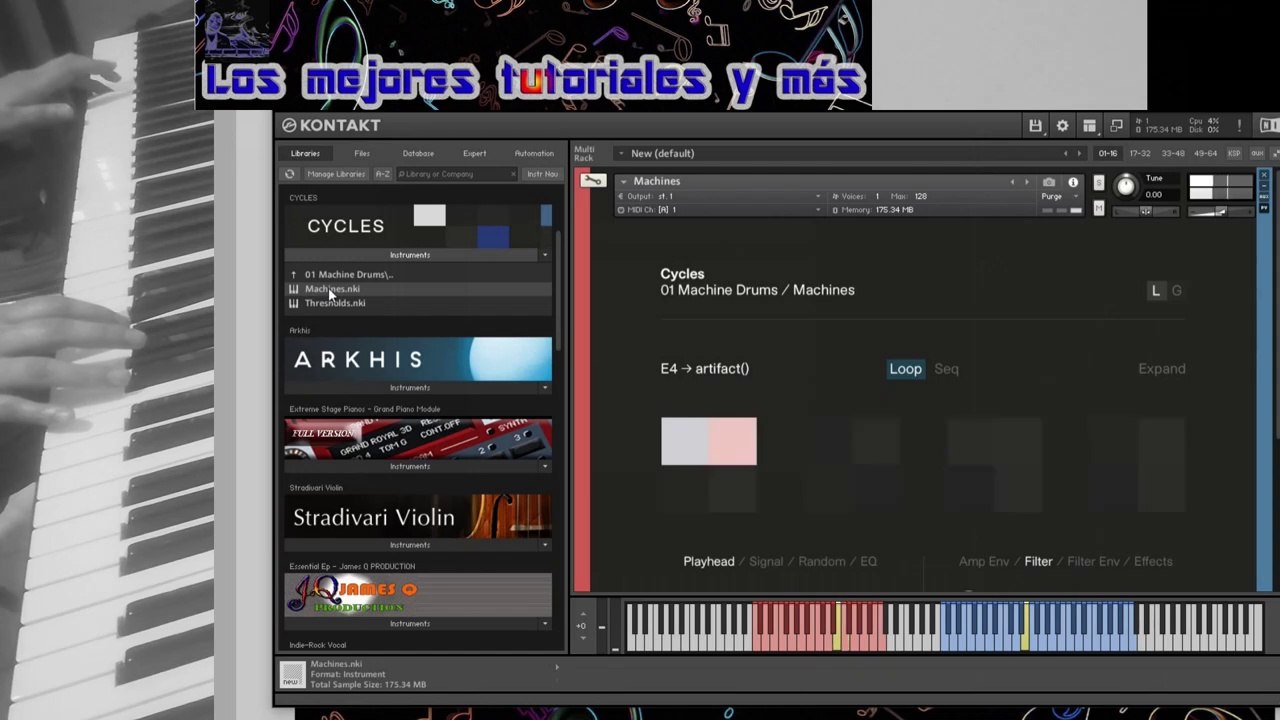Click the NI logo in header
The width and height of the screenshot is (1280, 720).
pos(1269,125)
